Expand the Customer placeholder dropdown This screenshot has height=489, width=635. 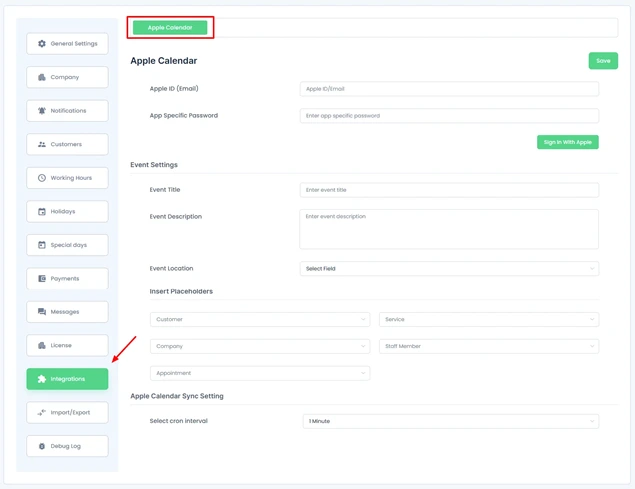(x=259, y=320)
